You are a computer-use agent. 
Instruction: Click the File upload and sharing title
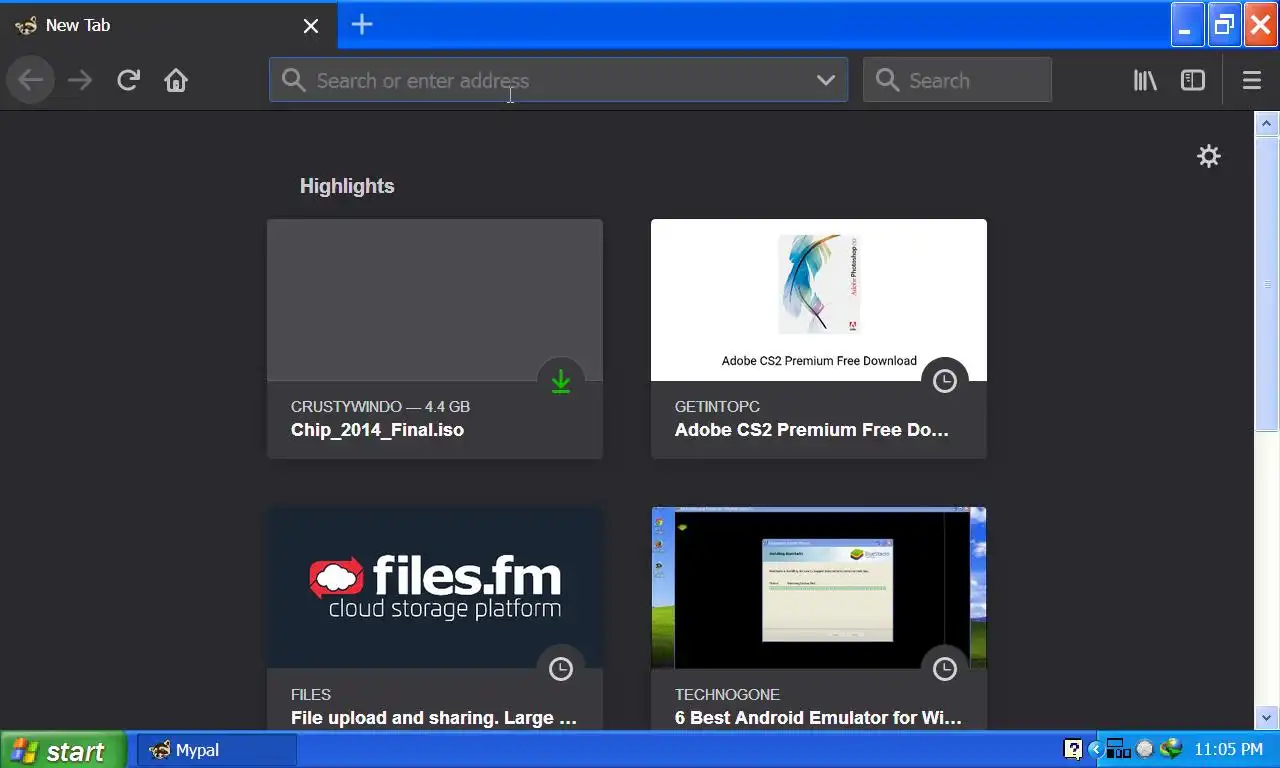click(434, 718)
